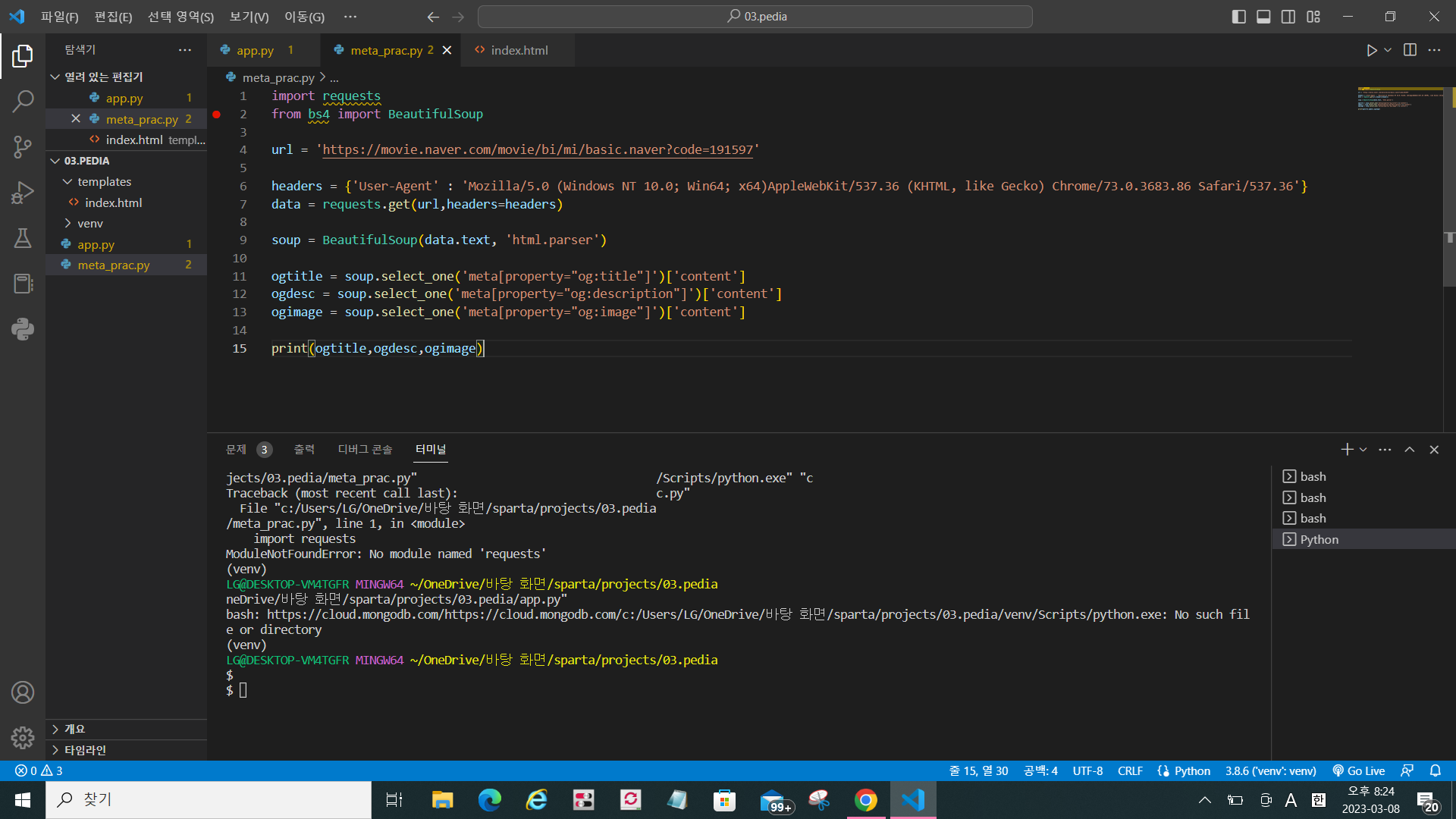The width and height of the screenshot is (1456, 819).
Task: Open the Explorer view in activity bar
Action: click(23, 55)
